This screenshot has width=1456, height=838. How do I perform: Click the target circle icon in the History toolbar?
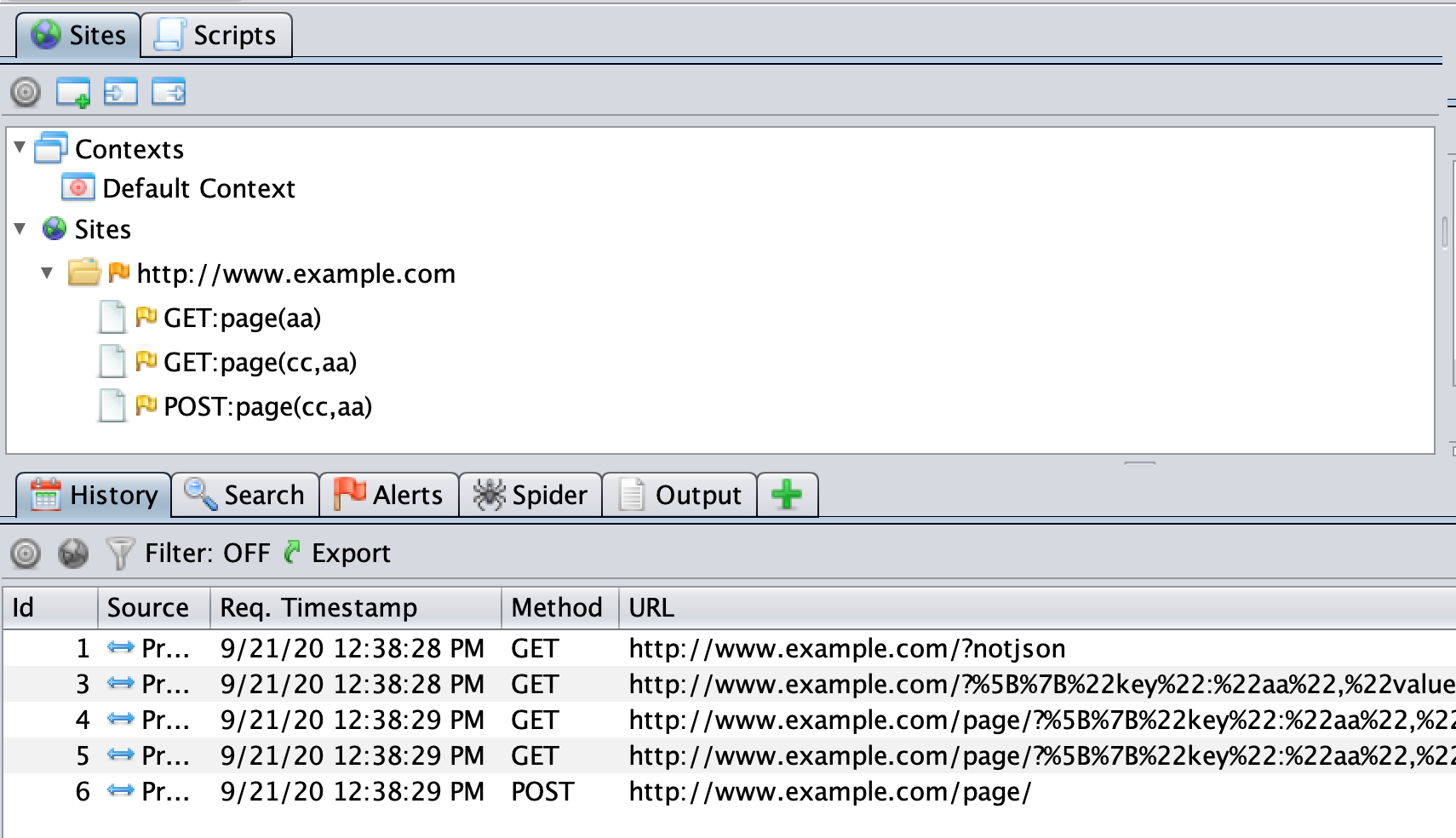(26, 553)
